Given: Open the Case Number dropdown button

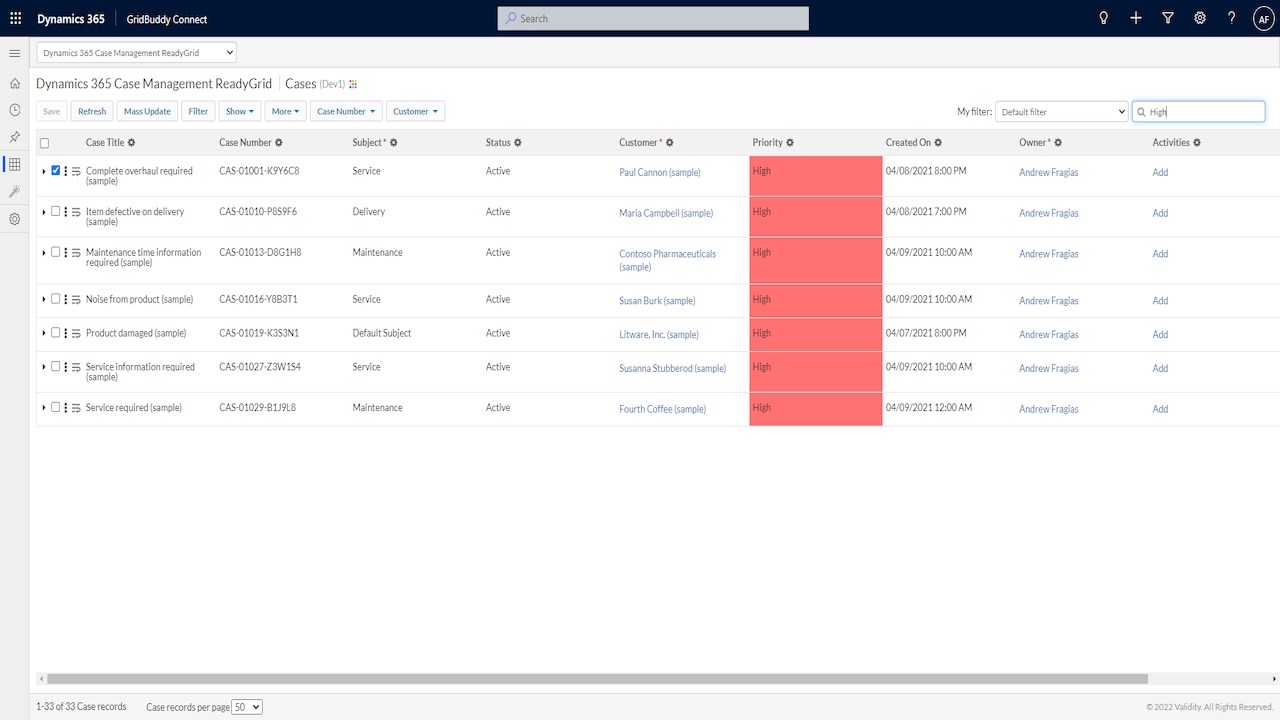Looking at the screenshot, I should [x=346, y=111].
